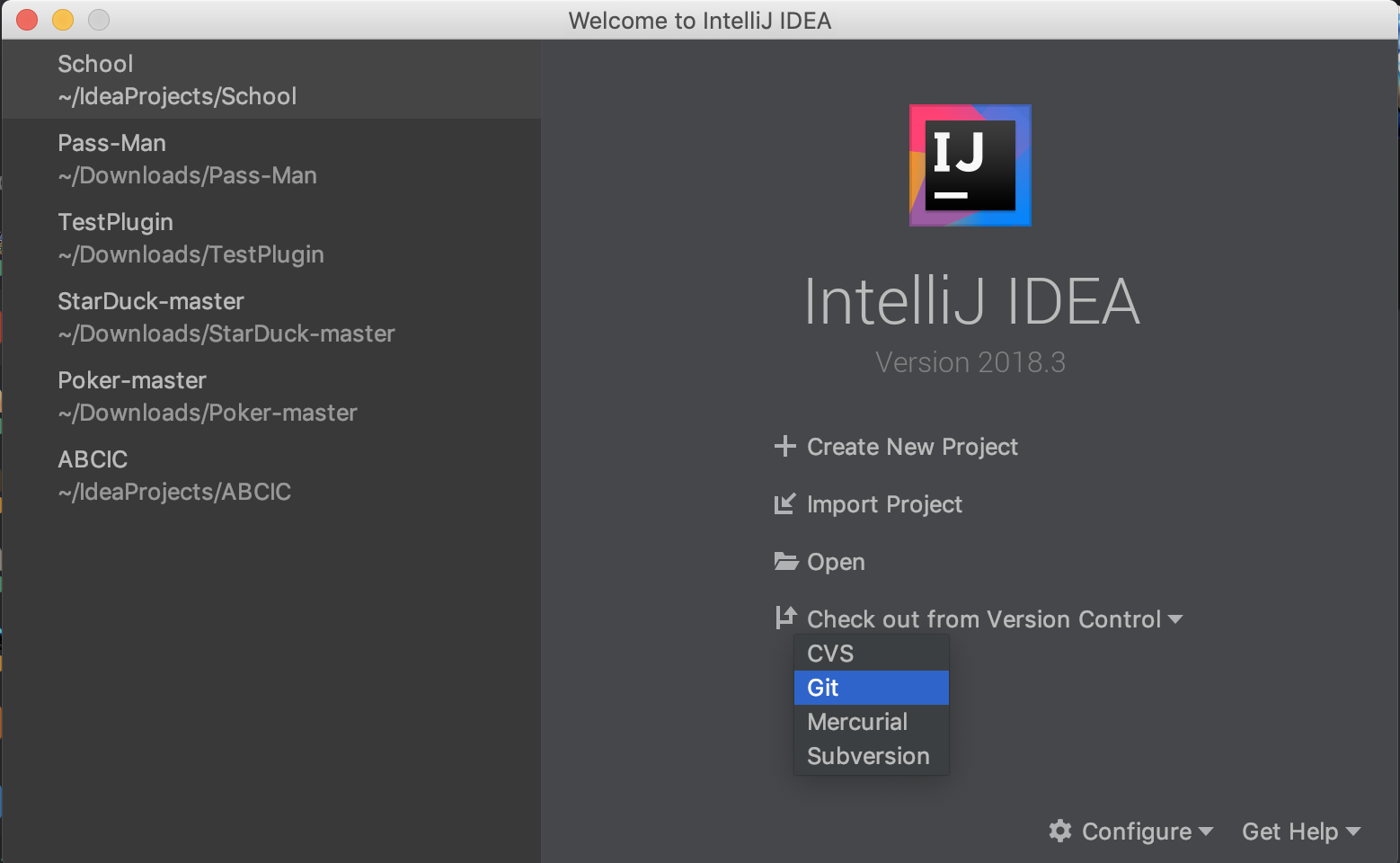1400x863 pixels.
Task: Click the plus icon beside Create New Project
Action: coord(785,446)
